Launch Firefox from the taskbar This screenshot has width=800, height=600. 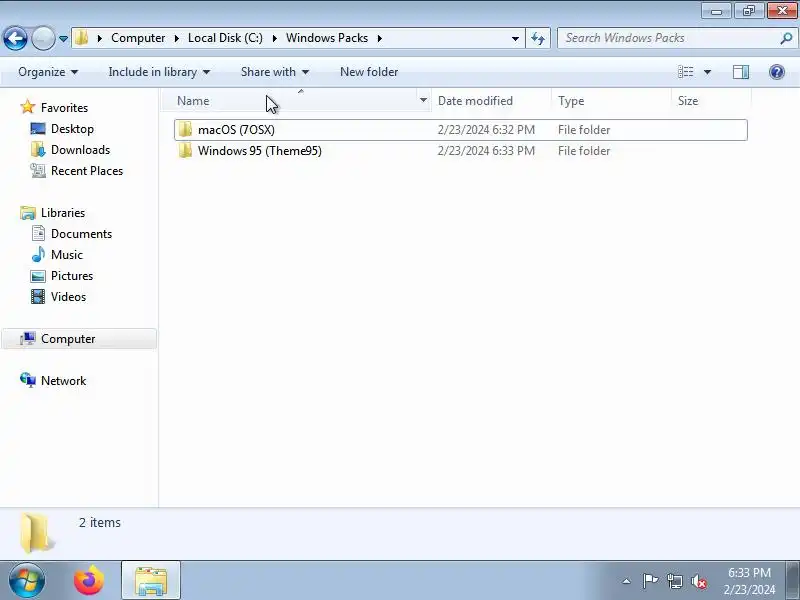click(x=89, y=580)
